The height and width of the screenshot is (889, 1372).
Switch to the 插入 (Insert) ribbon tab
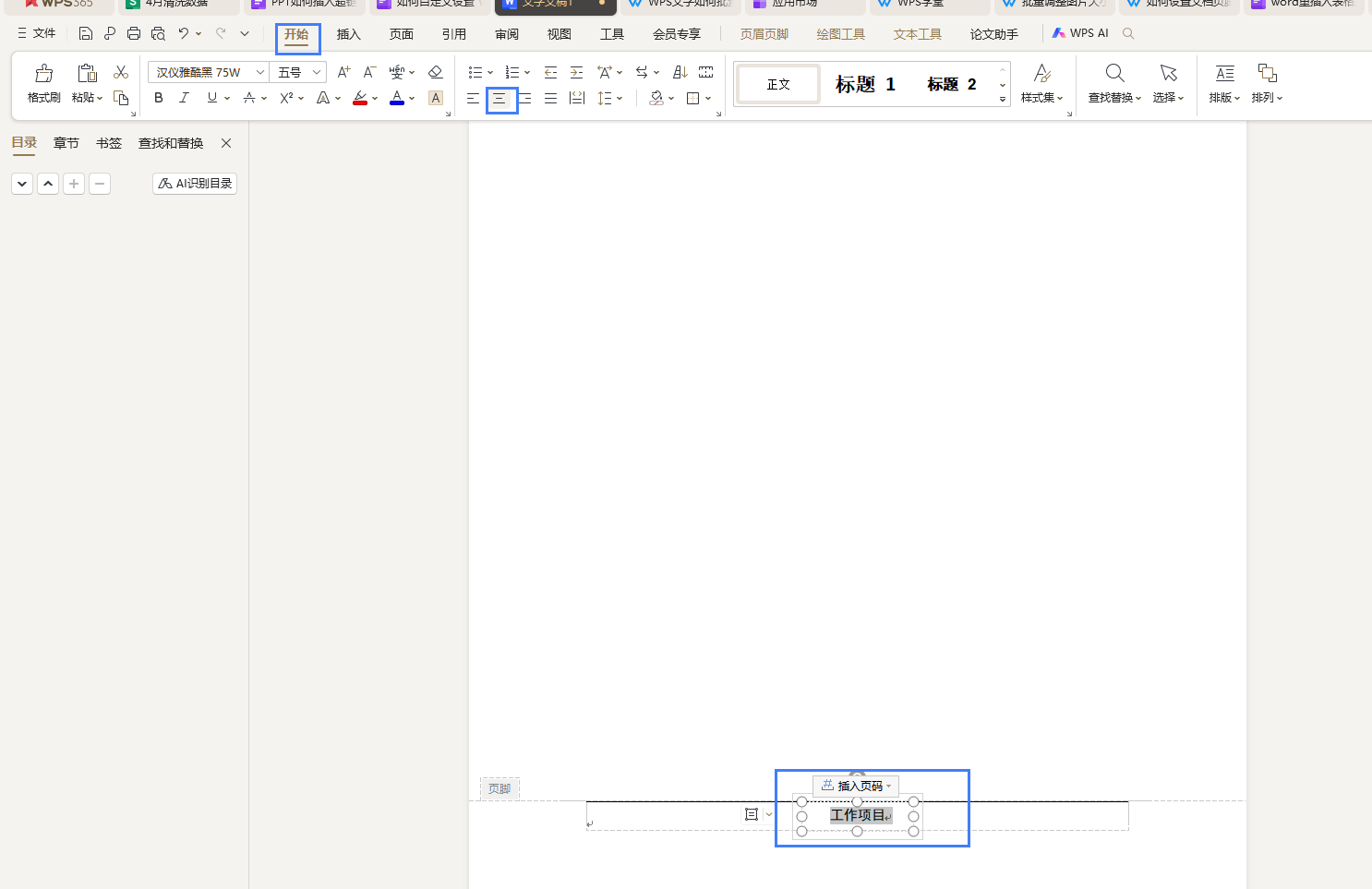[349, 34]
